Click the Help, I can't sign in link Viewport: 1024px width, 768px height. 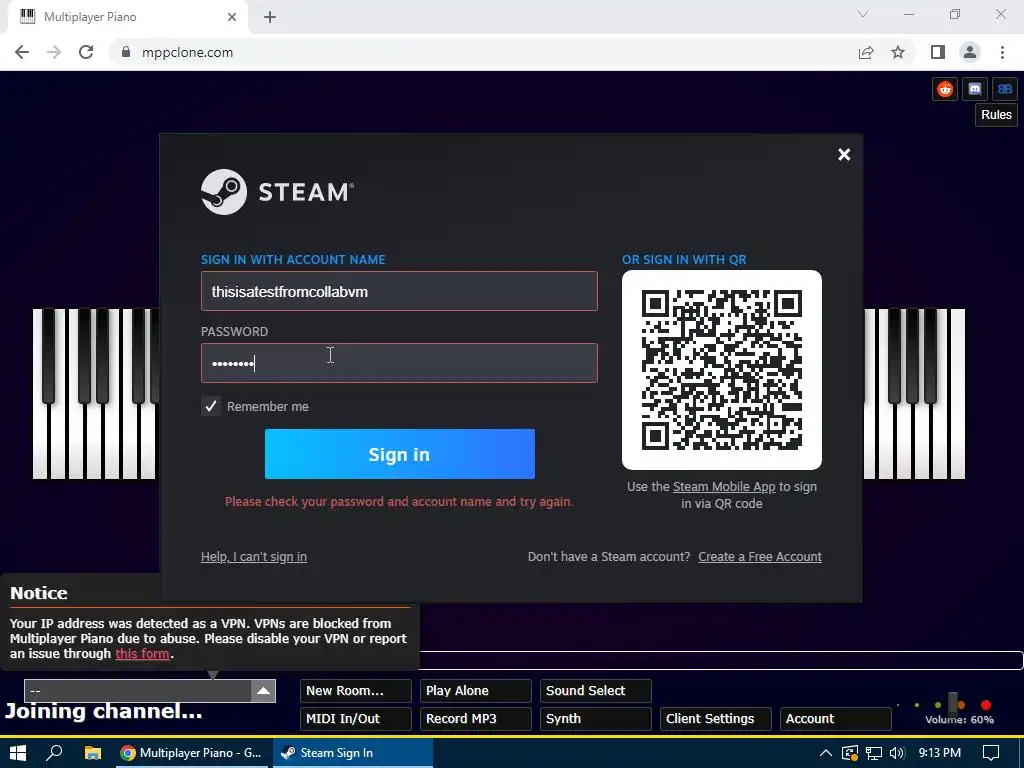click(253, 557)
